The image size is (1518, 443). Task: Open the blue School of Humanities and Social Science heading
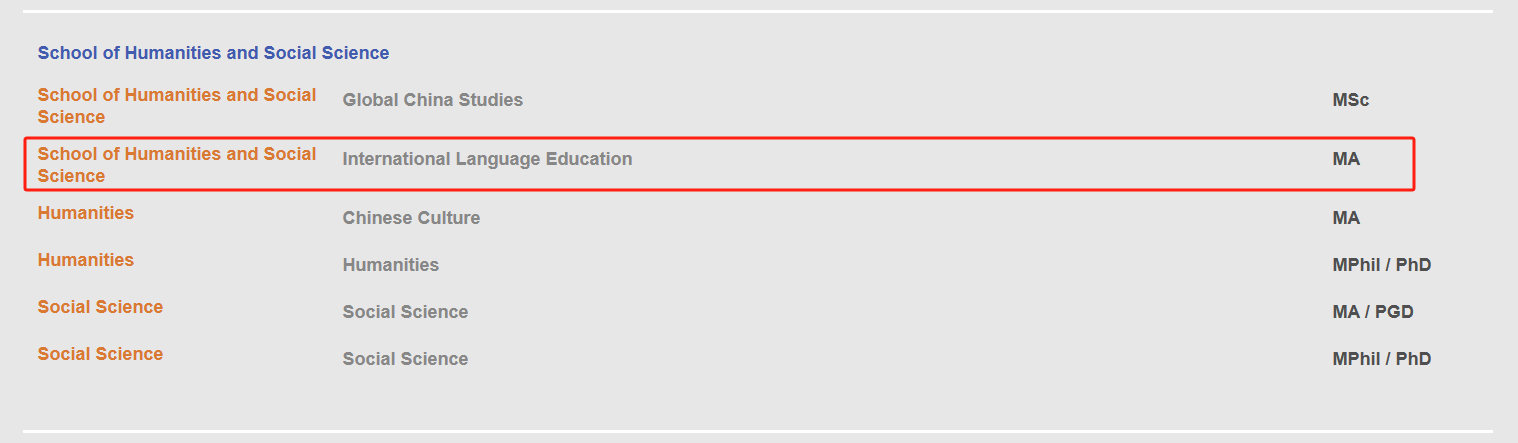tap(213, 53)
